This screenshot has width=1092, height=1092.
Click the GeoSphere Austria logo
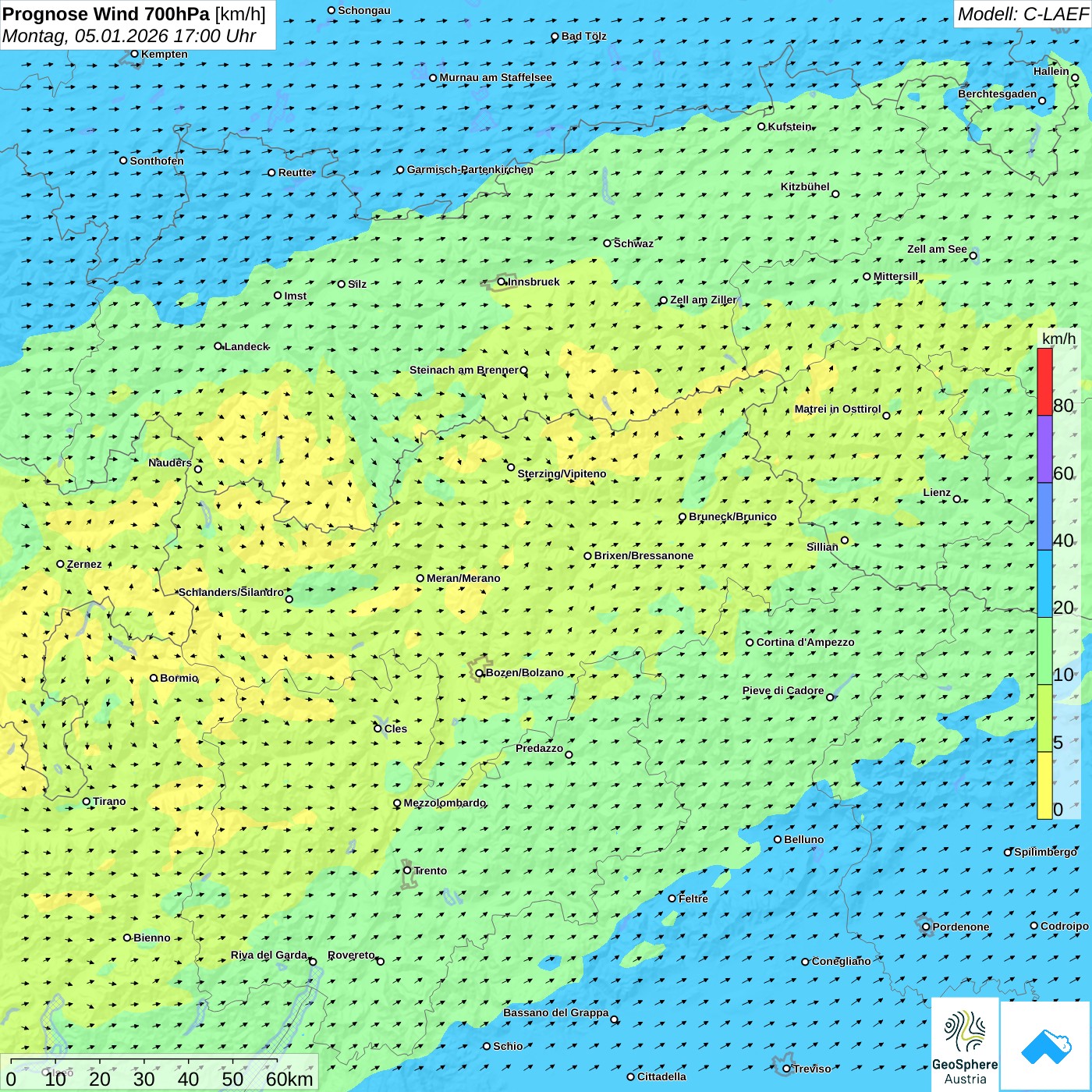click(965, 1045)
